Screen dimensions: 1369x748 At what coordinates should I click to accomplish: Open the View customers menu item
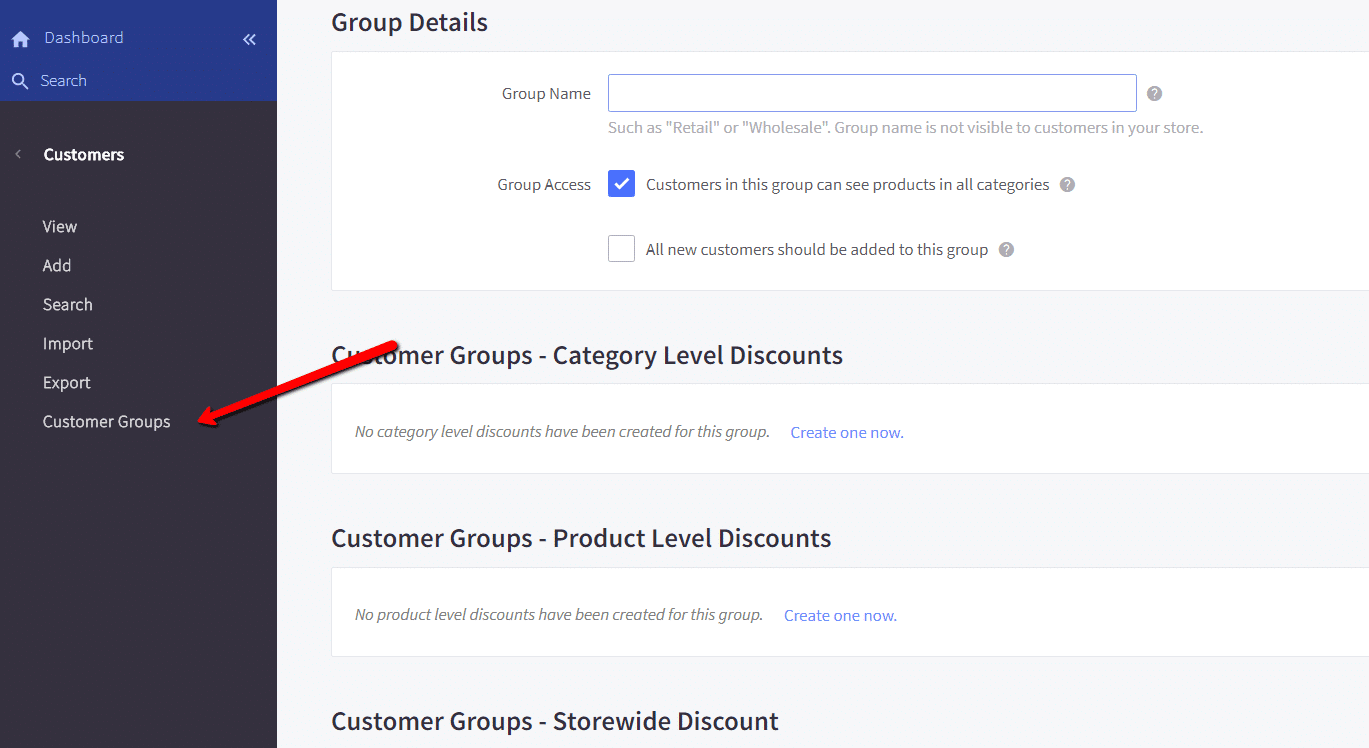[60, 227]
